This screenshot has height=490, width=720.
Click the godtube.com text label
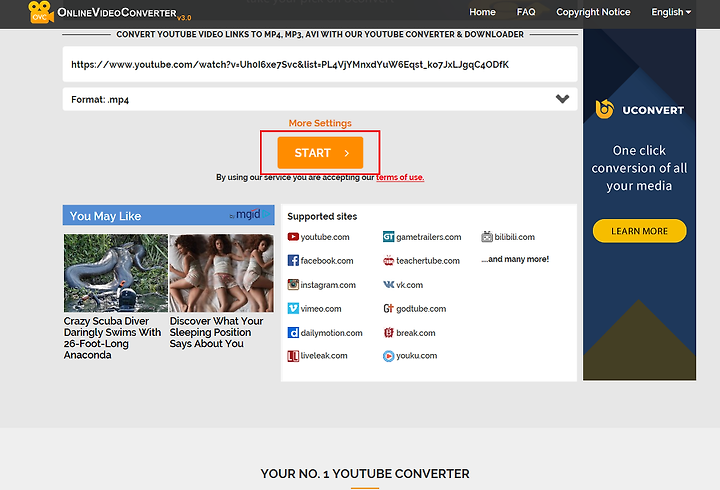pyautogui.click(x=421, y=309)
